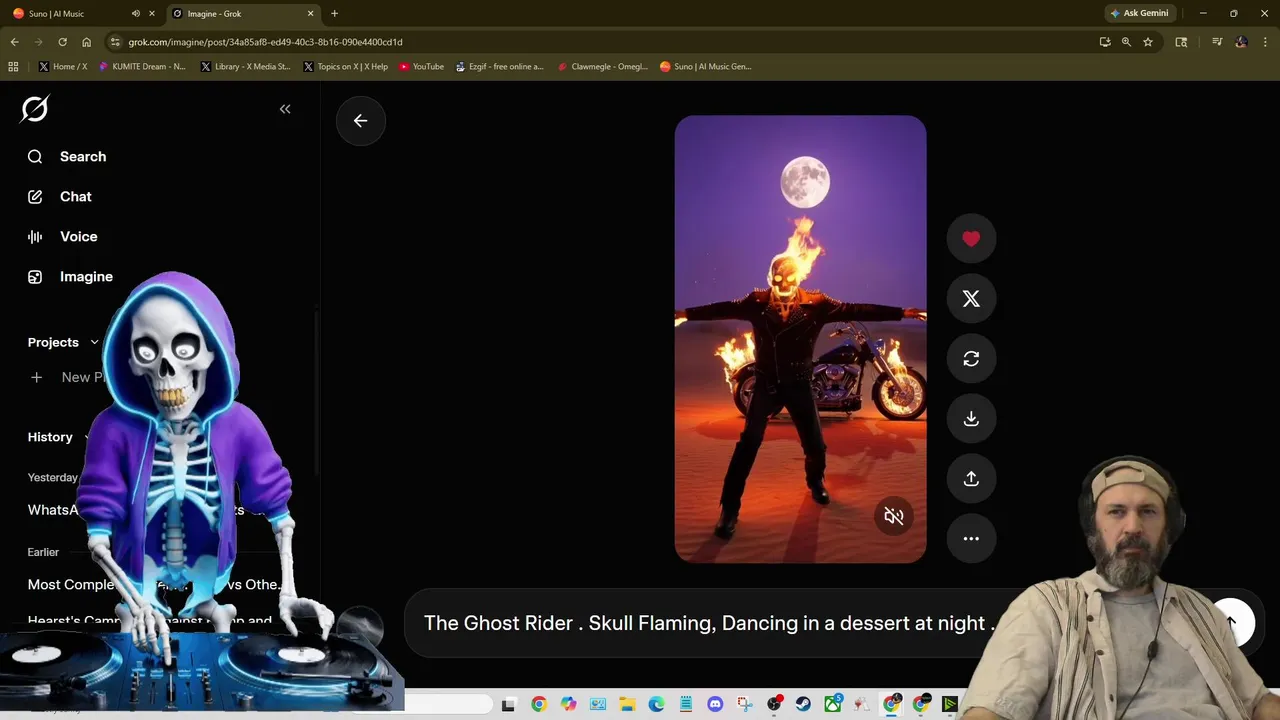Image resolution: width=1280 pixels, height=720 pixels.
Task: Collapse the Grok sidebar with double chevron
Action: click(x=285, y=109)
